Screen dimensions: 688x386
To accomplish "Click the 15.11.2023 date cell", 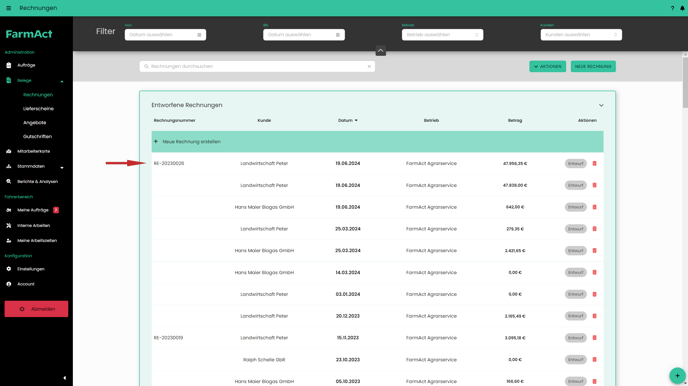I will pyautogui.click(x=348, y=338).
